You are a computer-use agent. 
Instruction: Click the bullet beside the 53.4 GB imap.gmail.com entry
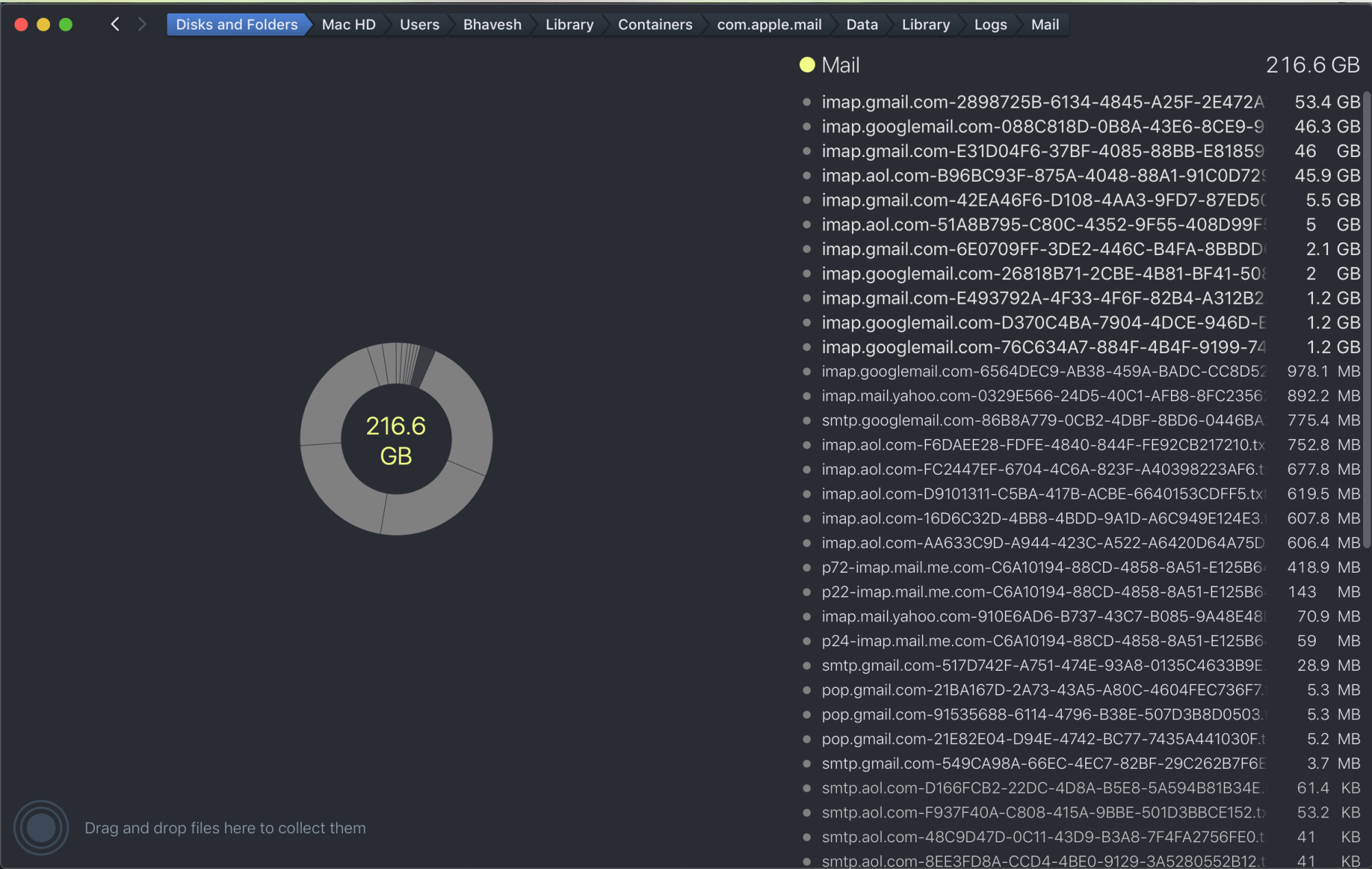[807, 102]
